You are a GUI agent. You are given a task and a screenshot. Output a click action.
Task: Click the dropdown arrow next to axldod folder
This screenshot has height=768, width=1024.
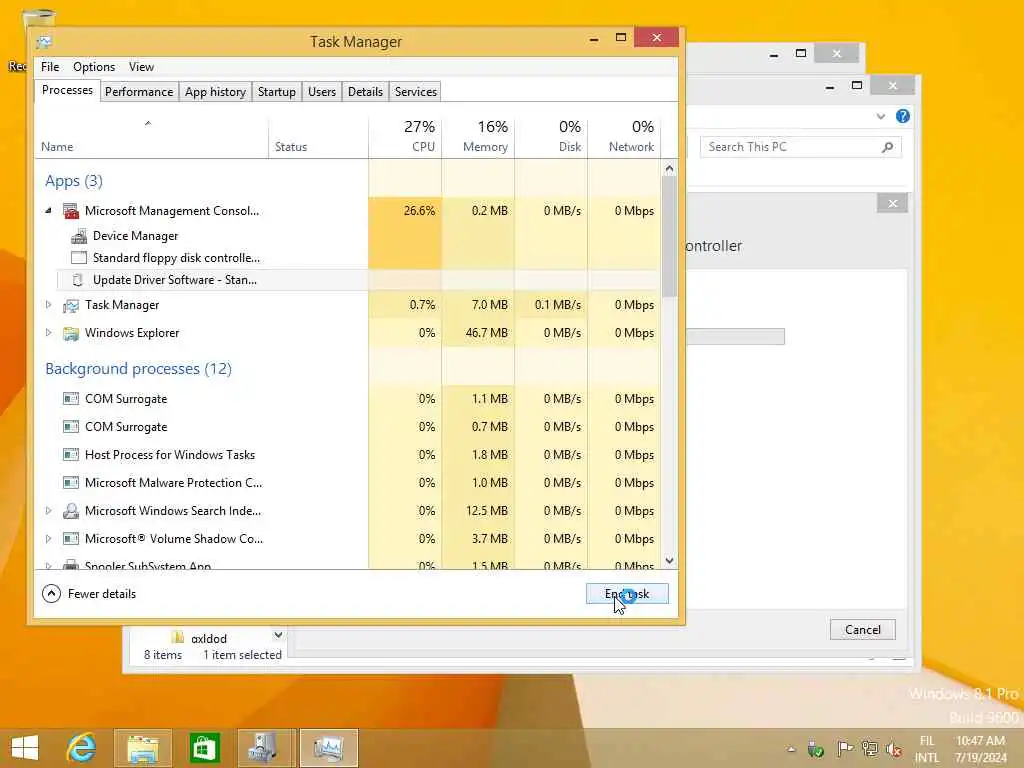(x=278, y=635)
